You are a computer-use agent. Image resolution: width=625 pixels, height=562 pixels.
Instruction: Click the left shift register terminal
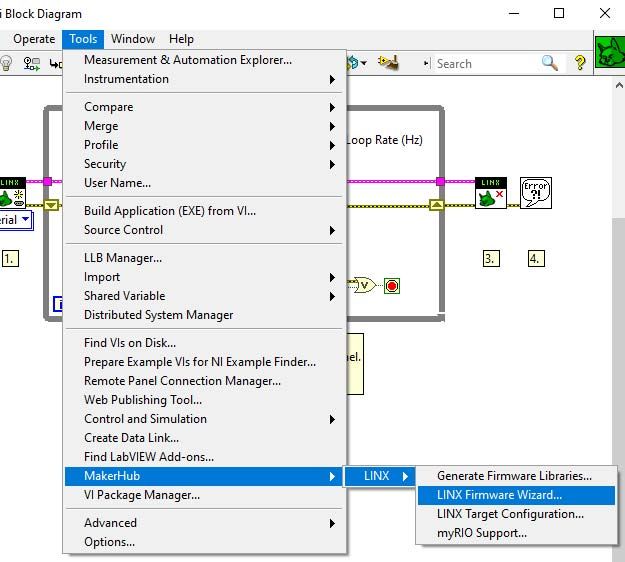coord(51,205)
